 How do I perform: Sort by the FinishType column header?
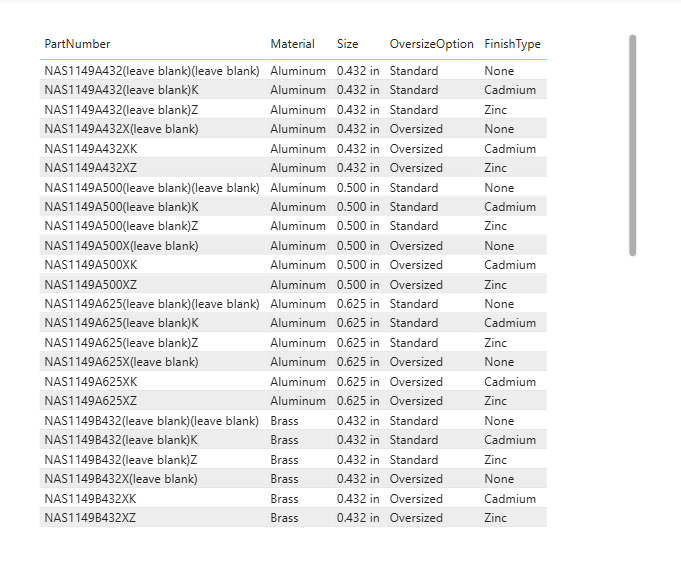tap(512, 44)
